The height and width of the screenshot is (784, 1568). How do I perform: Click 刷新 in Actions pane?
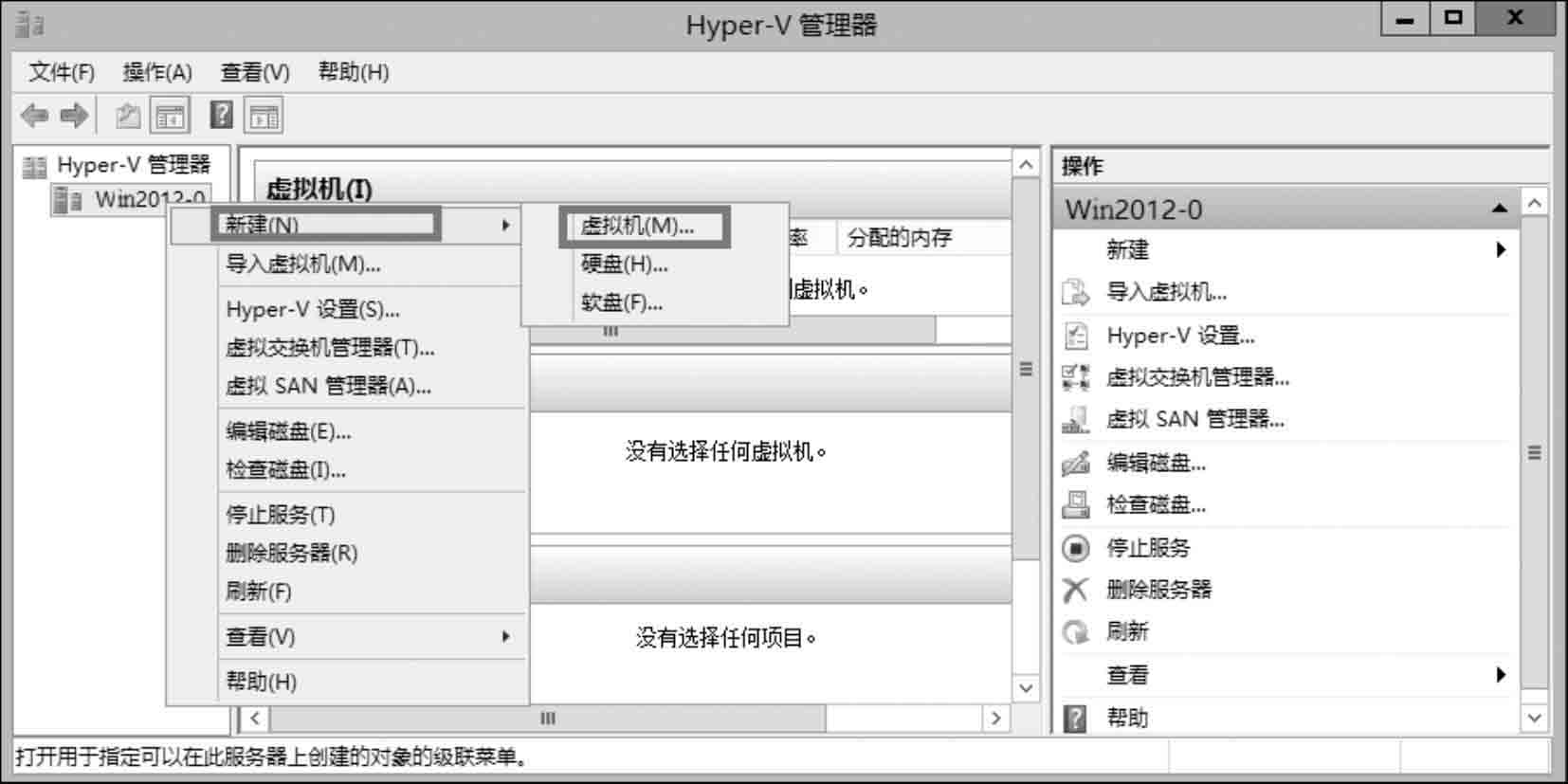[1127, 631]
